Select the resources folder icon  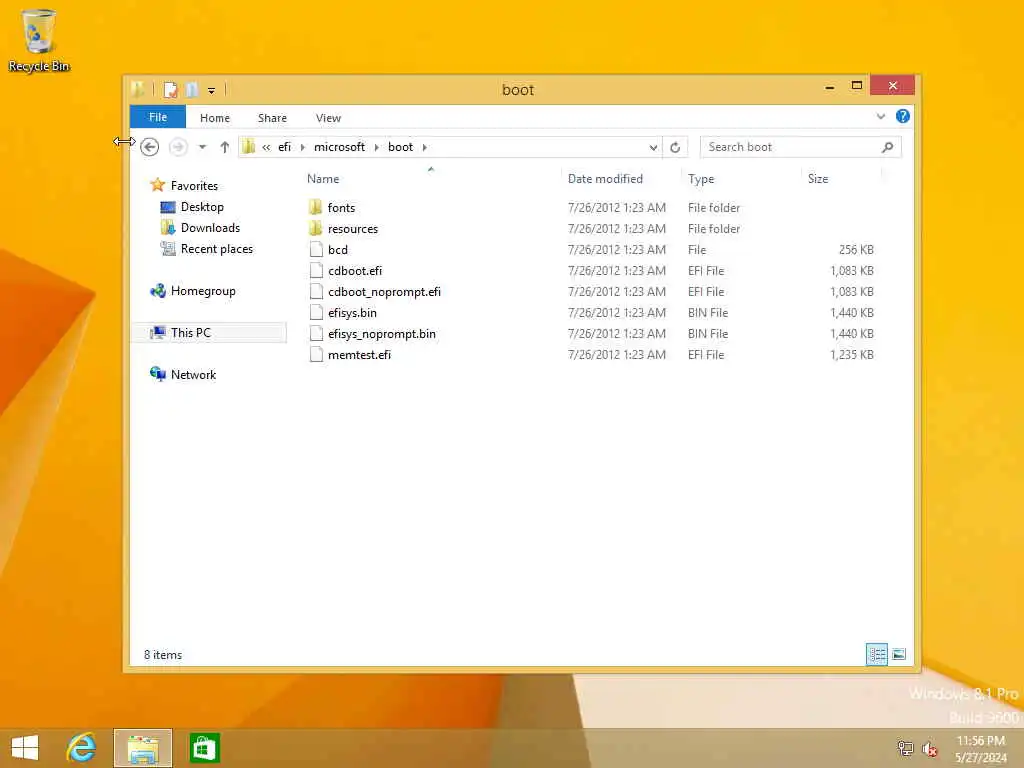(x=316, y=229)
